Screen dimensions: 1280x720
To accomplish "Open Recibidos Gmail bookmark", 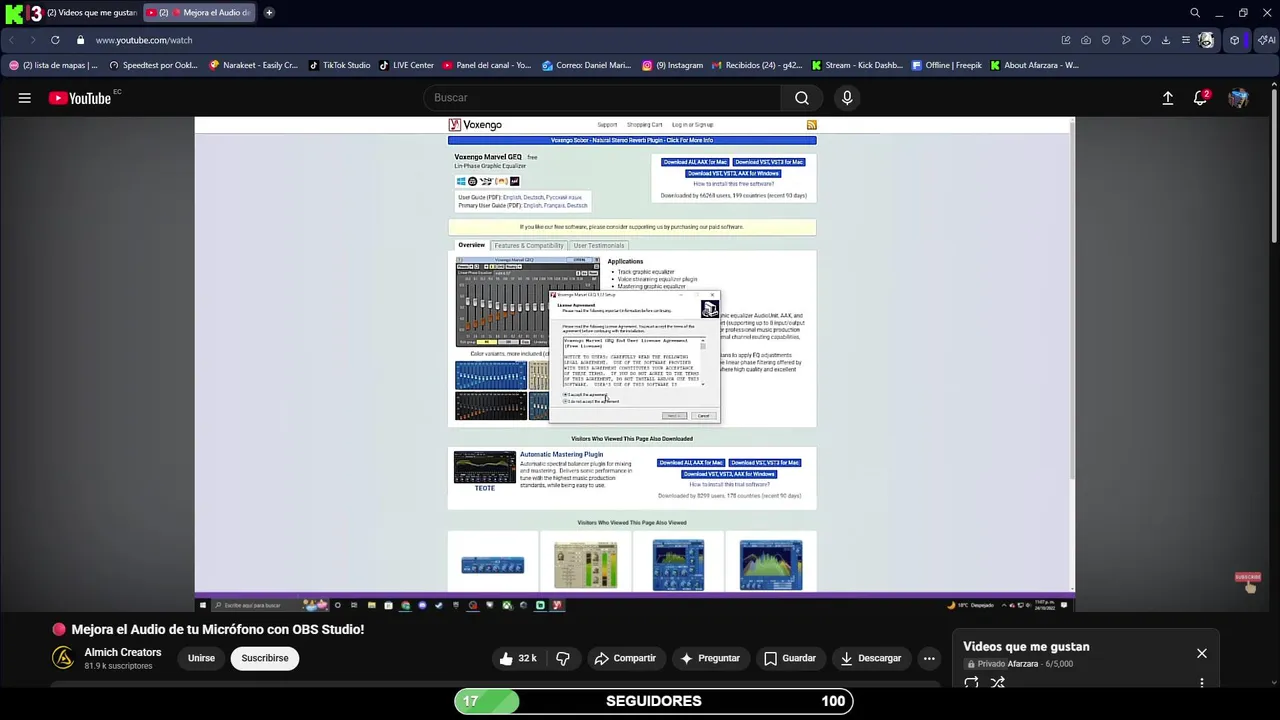I will (757, 65).
